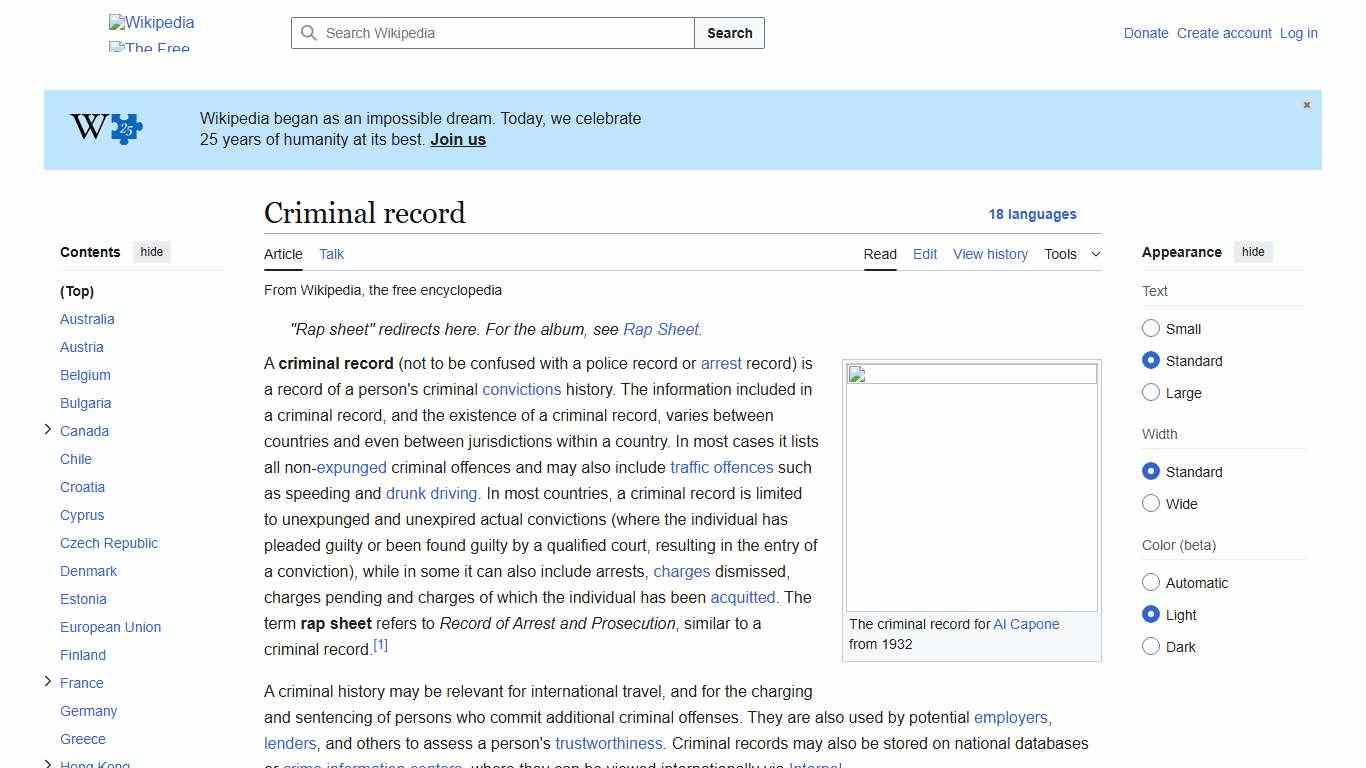Dismiss the celebration banner with the × icon
Viewport: 1366px width, 768px height.
(1306, 104)
